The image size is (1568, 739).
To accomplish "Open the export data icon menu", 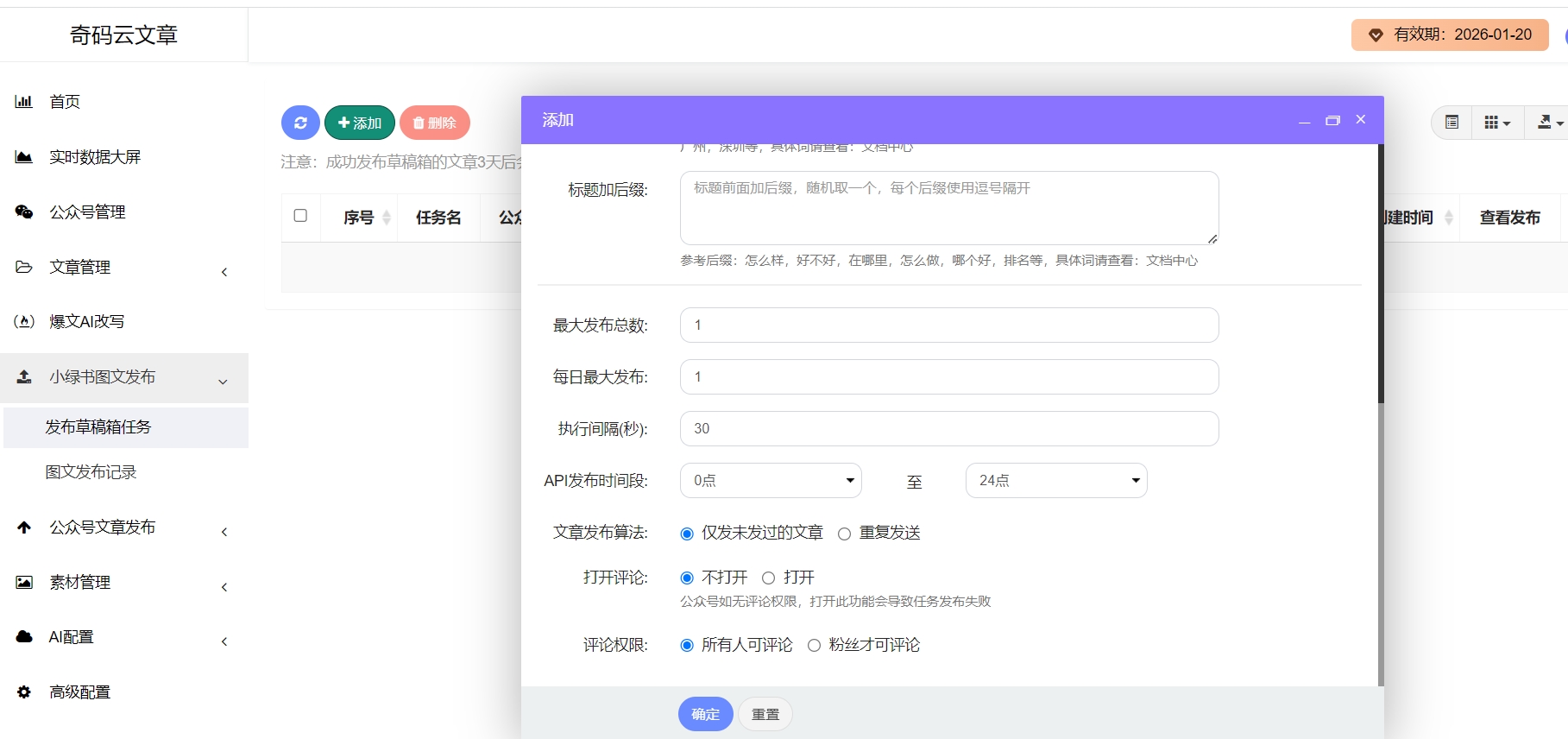I will (1550, 123).
